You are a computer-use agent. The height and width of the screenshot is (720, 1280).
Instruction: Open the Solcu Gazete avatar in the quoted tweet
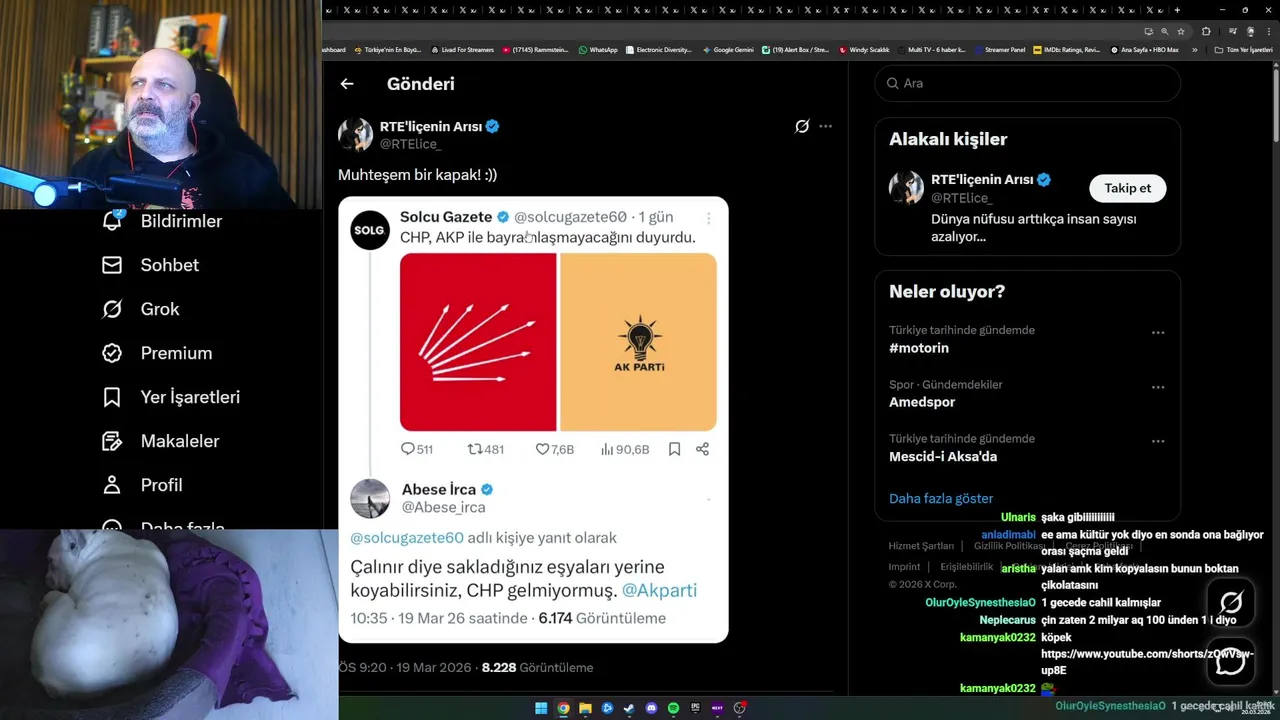point(369,230)
